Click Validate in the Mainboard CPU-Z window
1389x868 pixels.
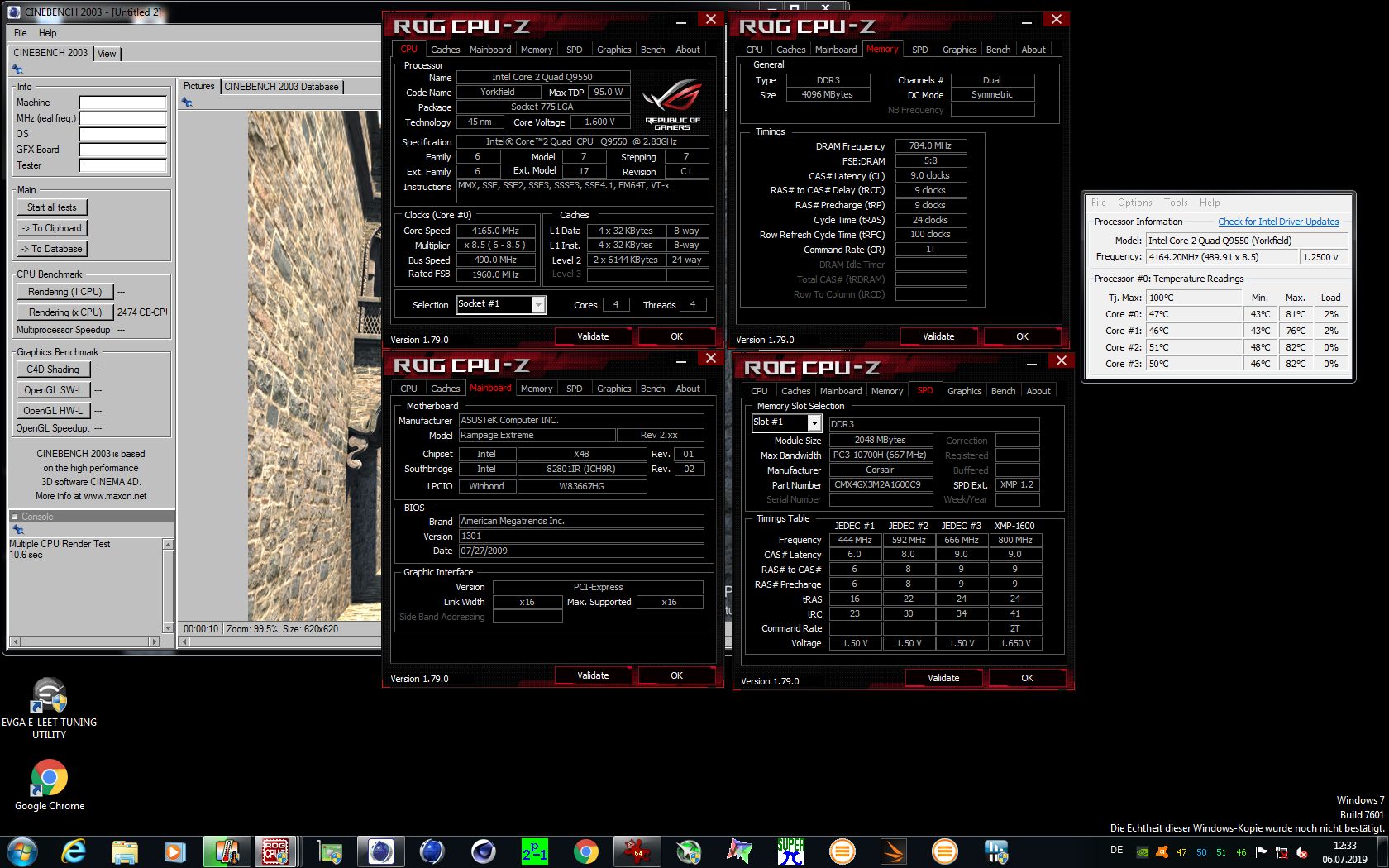point(593,675)
